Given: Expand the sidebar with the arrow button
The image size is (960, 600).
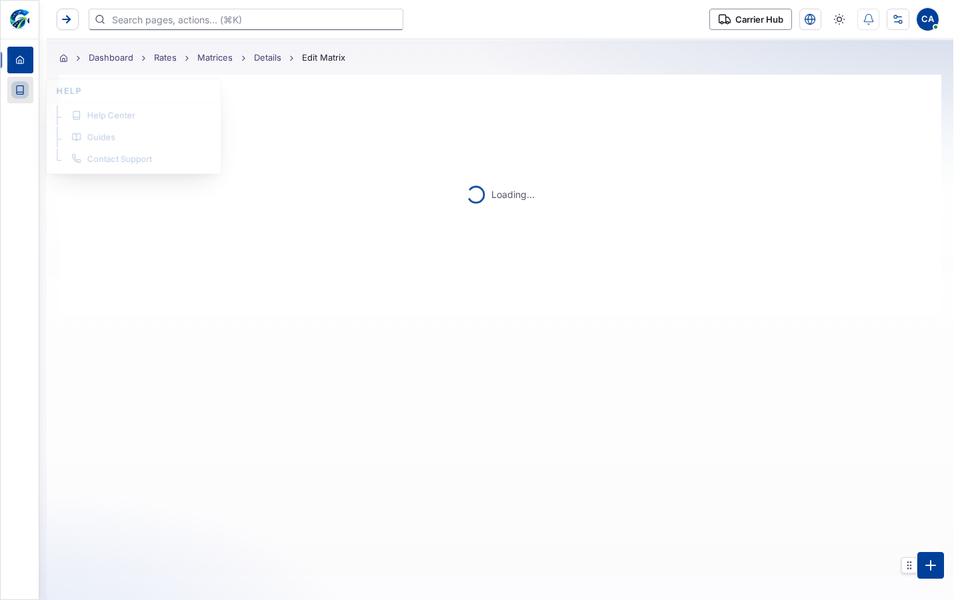Looking at the screenshot, I should (x=67, y=20).
